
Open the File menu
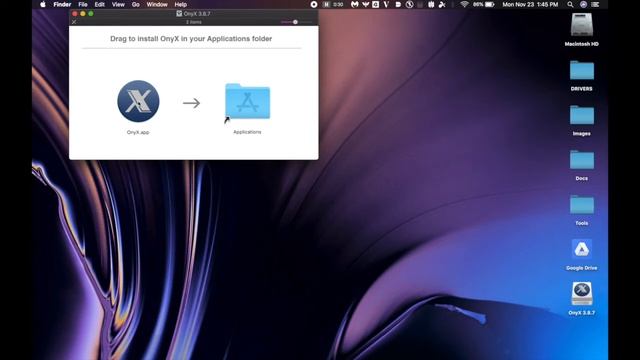pyautogui.click(x=83, y=4)
